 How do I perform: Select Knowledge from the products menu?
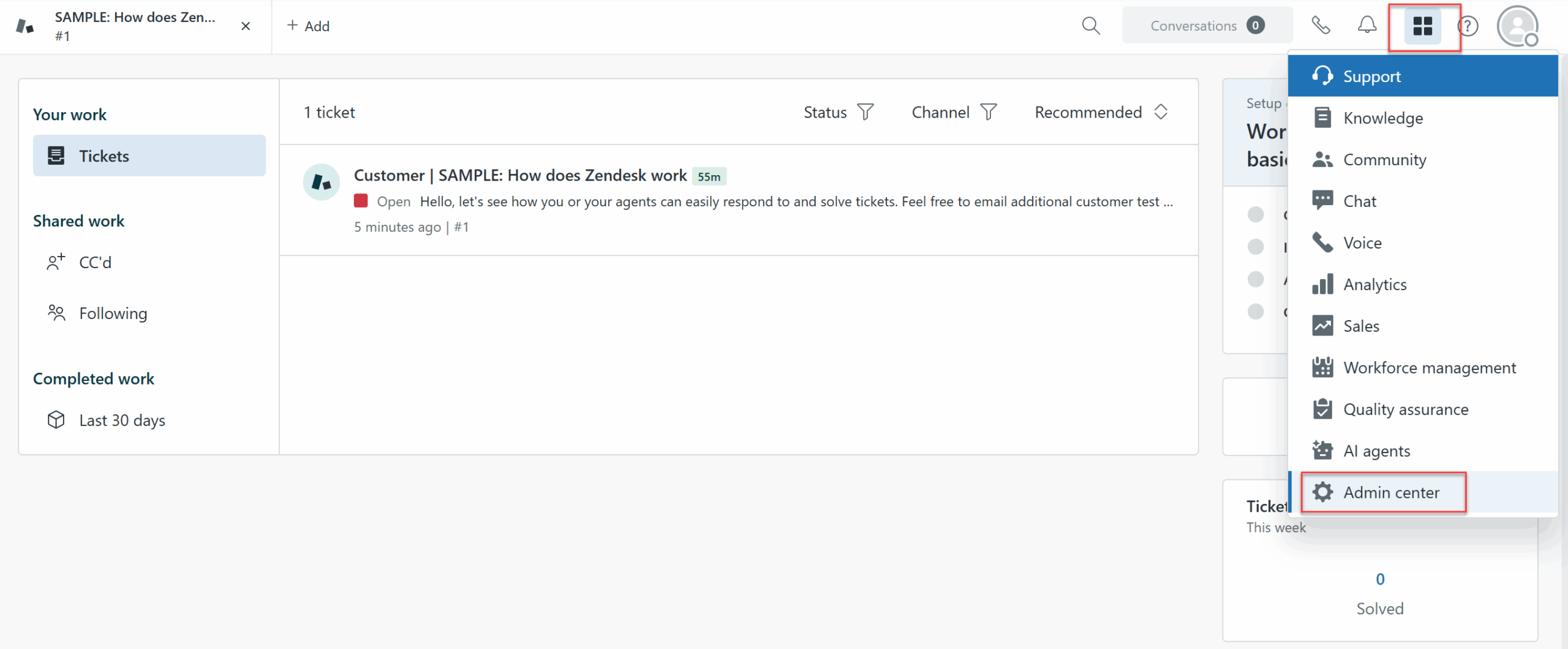pyautogui.click(x=1382, y=118)
